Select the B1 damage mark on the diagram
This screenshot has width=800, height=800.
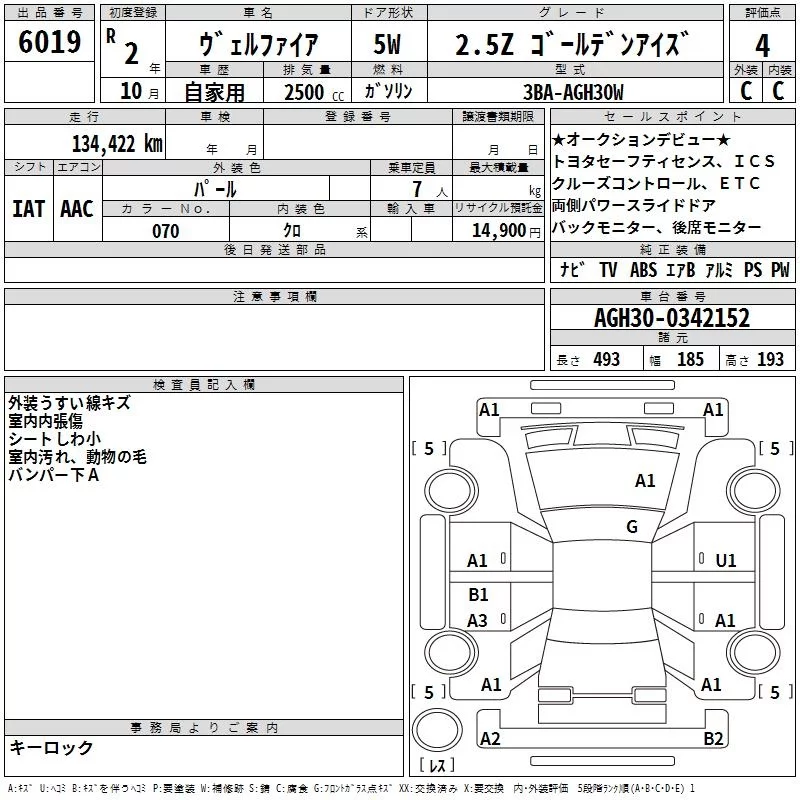click(x=478, y=594)
